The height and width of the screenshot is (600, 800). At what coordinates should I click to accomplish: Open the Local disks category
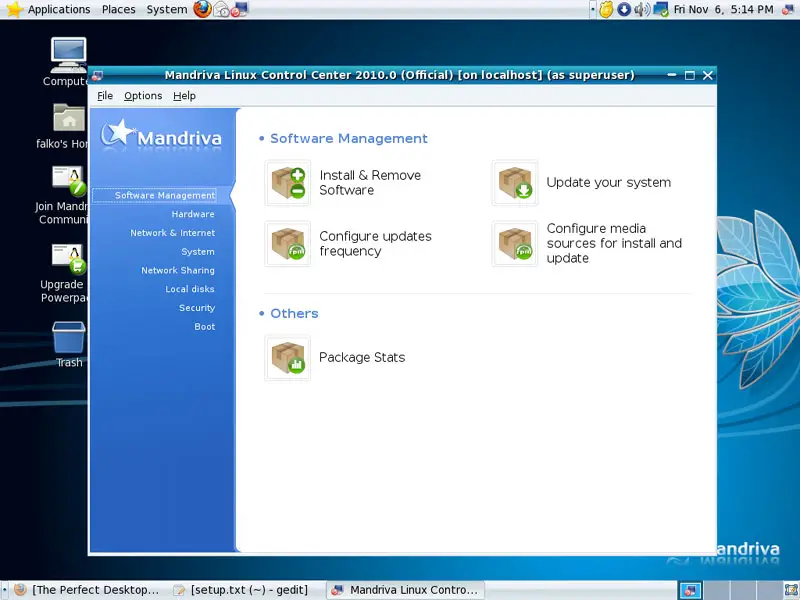click(x=190, y=289)
